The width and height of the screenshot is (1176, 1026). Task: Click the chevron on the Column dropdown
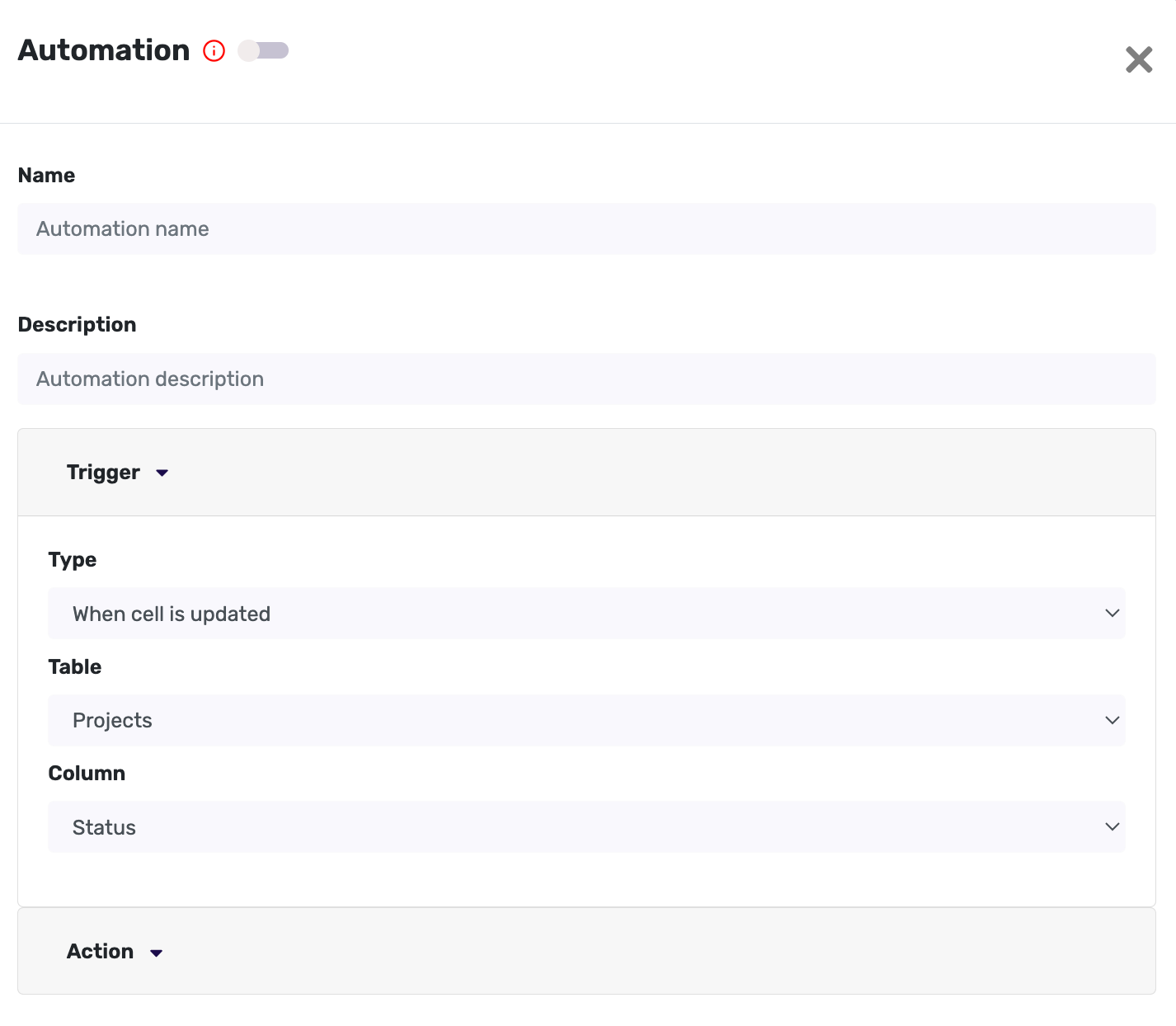pyautogui.click(x=1112, y=826)
